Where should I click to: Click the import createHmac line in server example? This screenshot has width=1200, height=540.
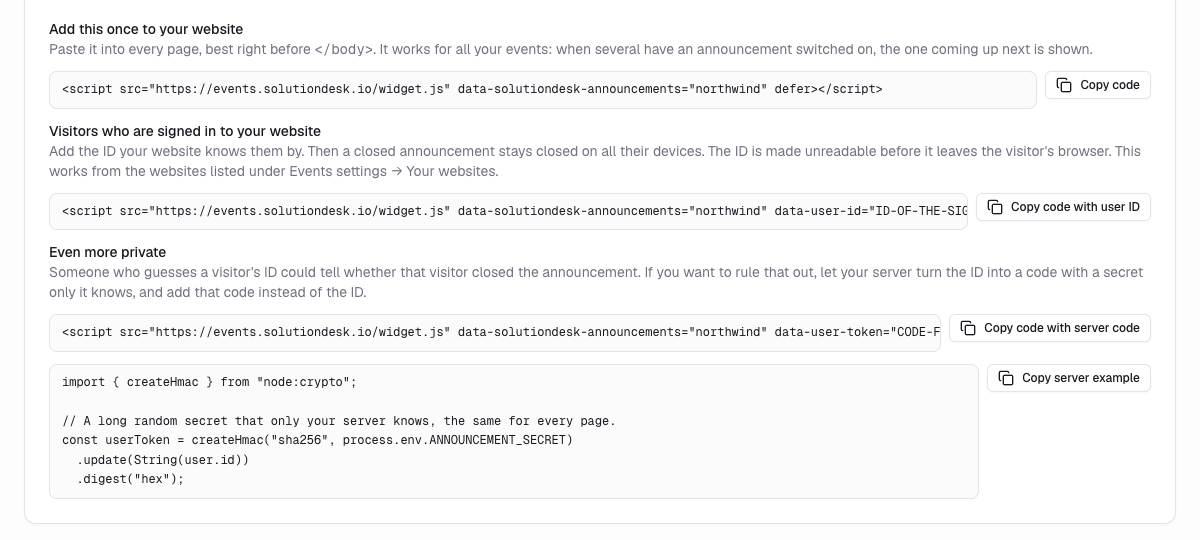[209, 382]
